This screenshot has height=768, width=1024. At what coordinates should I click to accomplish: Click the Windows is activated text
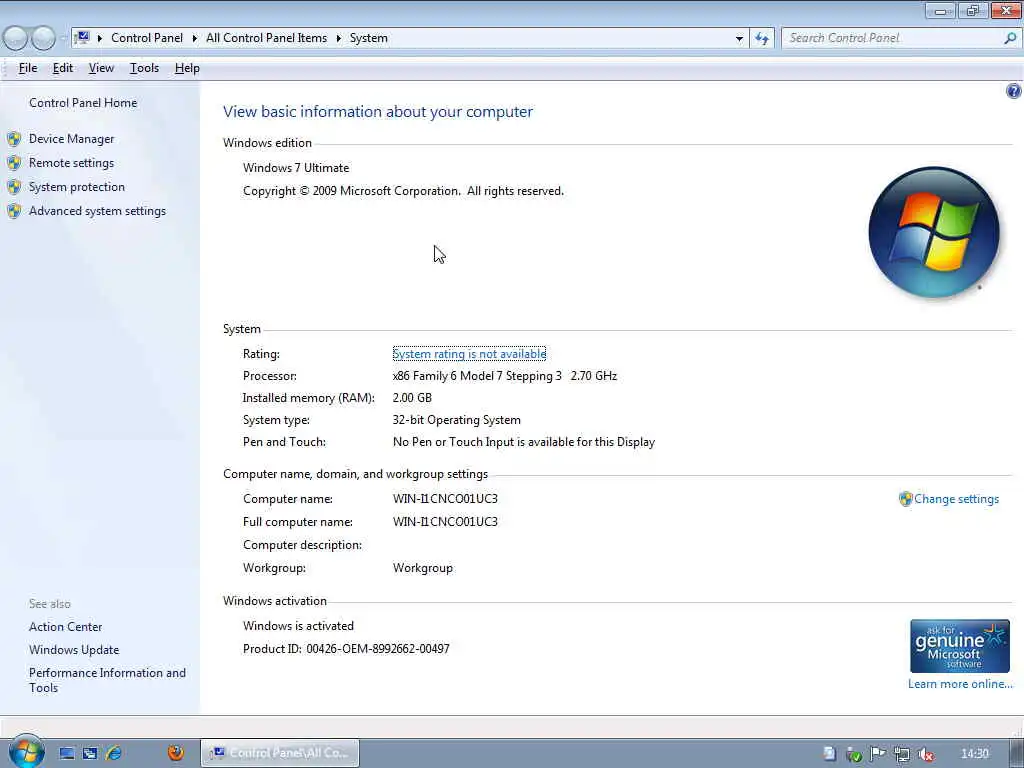tap(298, 626)
